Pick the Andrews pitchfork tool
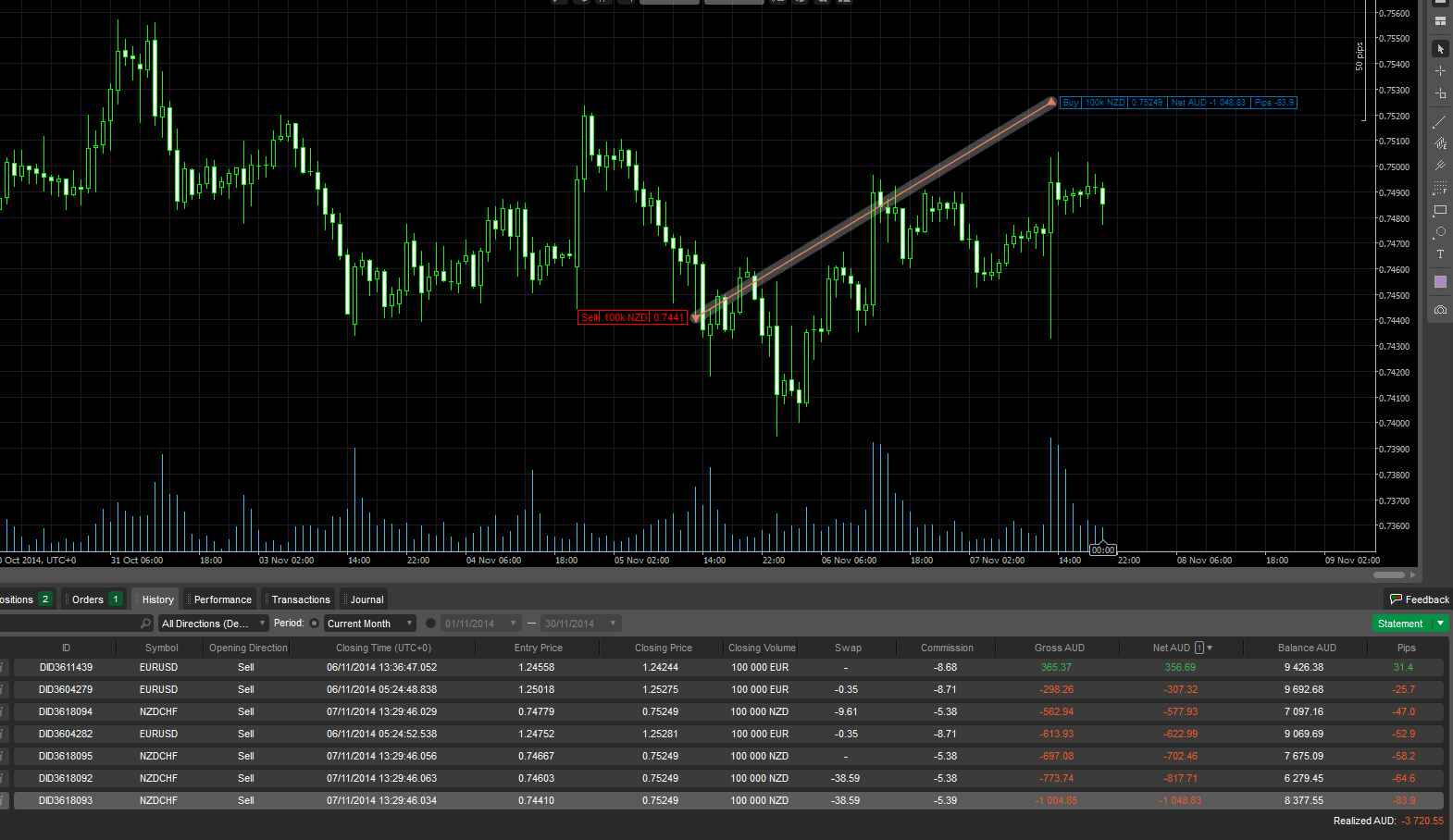 tap(1440, 166)
